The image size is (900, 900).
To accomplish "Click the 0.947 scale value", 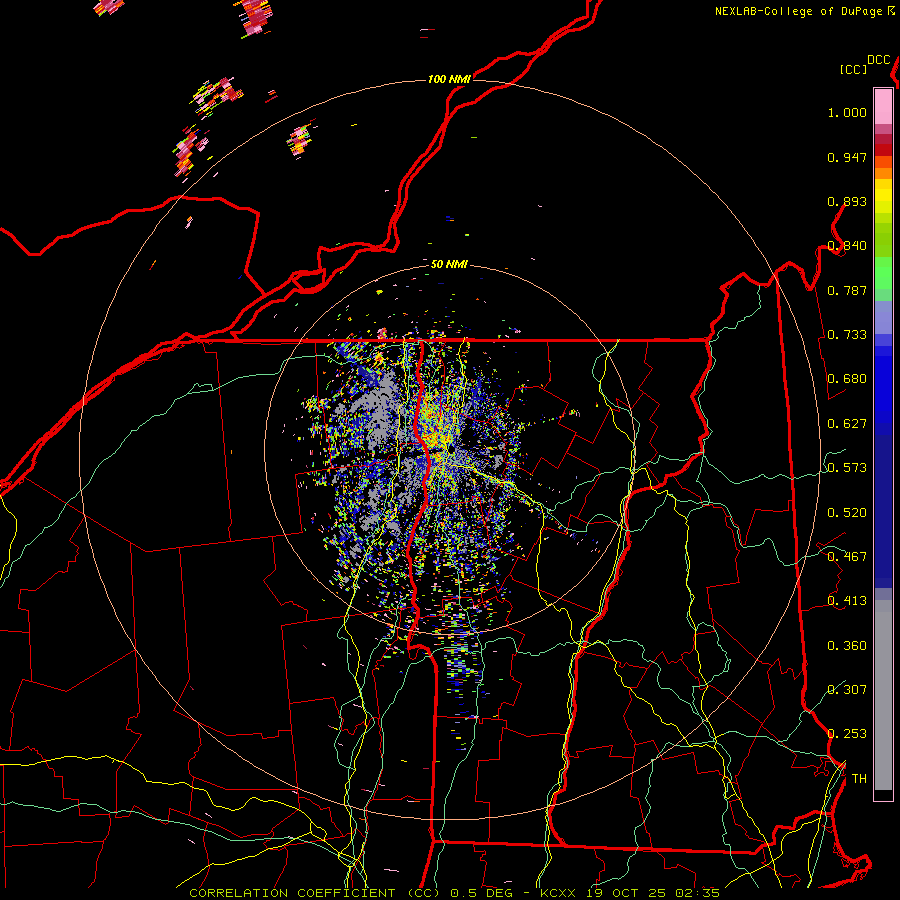I will (x=847, y=157).
